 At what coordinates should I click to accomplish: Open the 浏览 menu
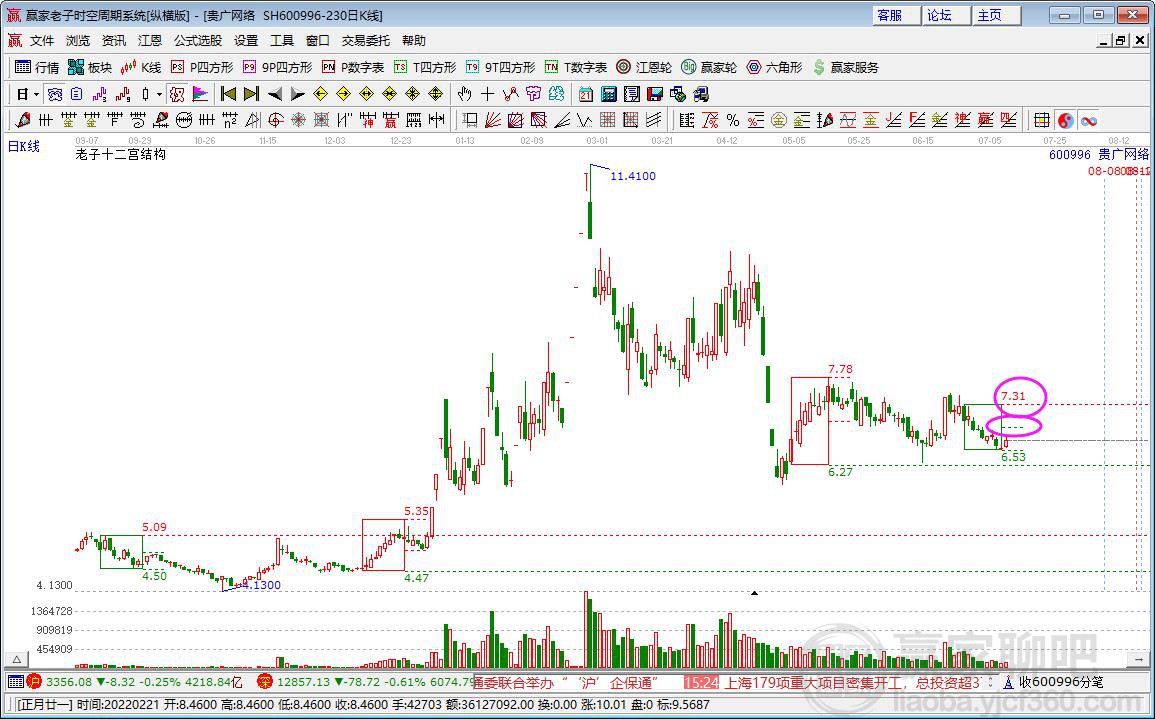click(78, 41)
